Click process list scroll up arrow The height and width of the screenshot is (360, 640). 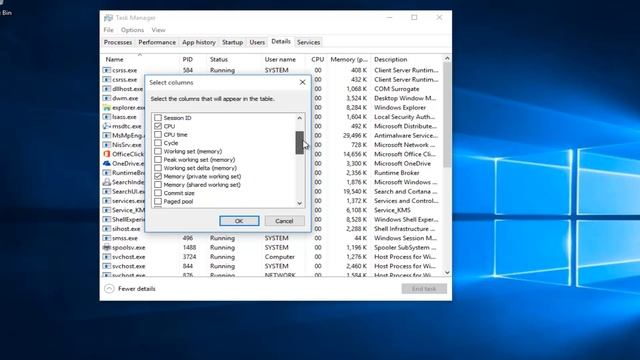447,58
